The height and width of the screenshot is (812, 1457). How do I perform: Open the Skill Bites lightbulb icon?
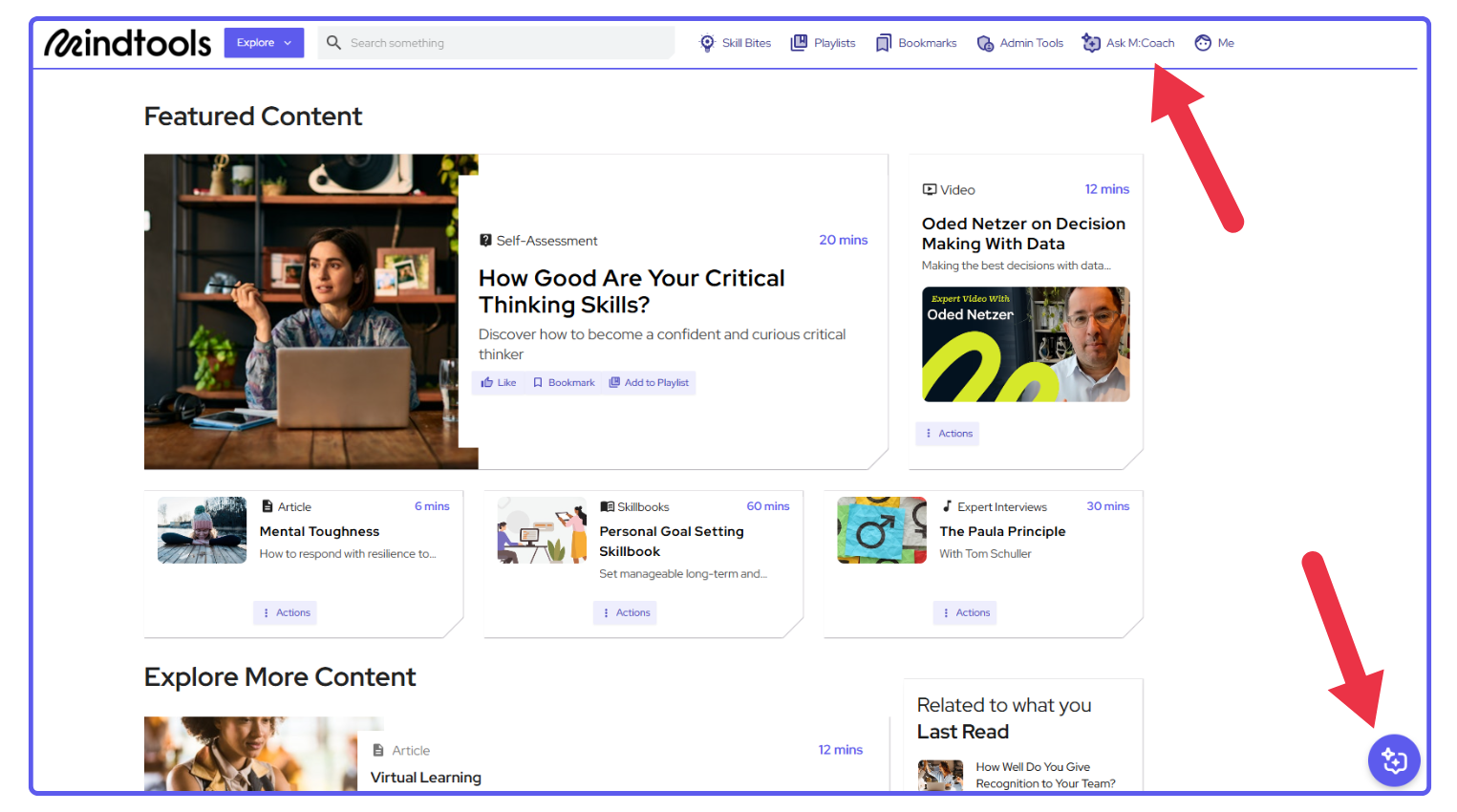point(707,43)
